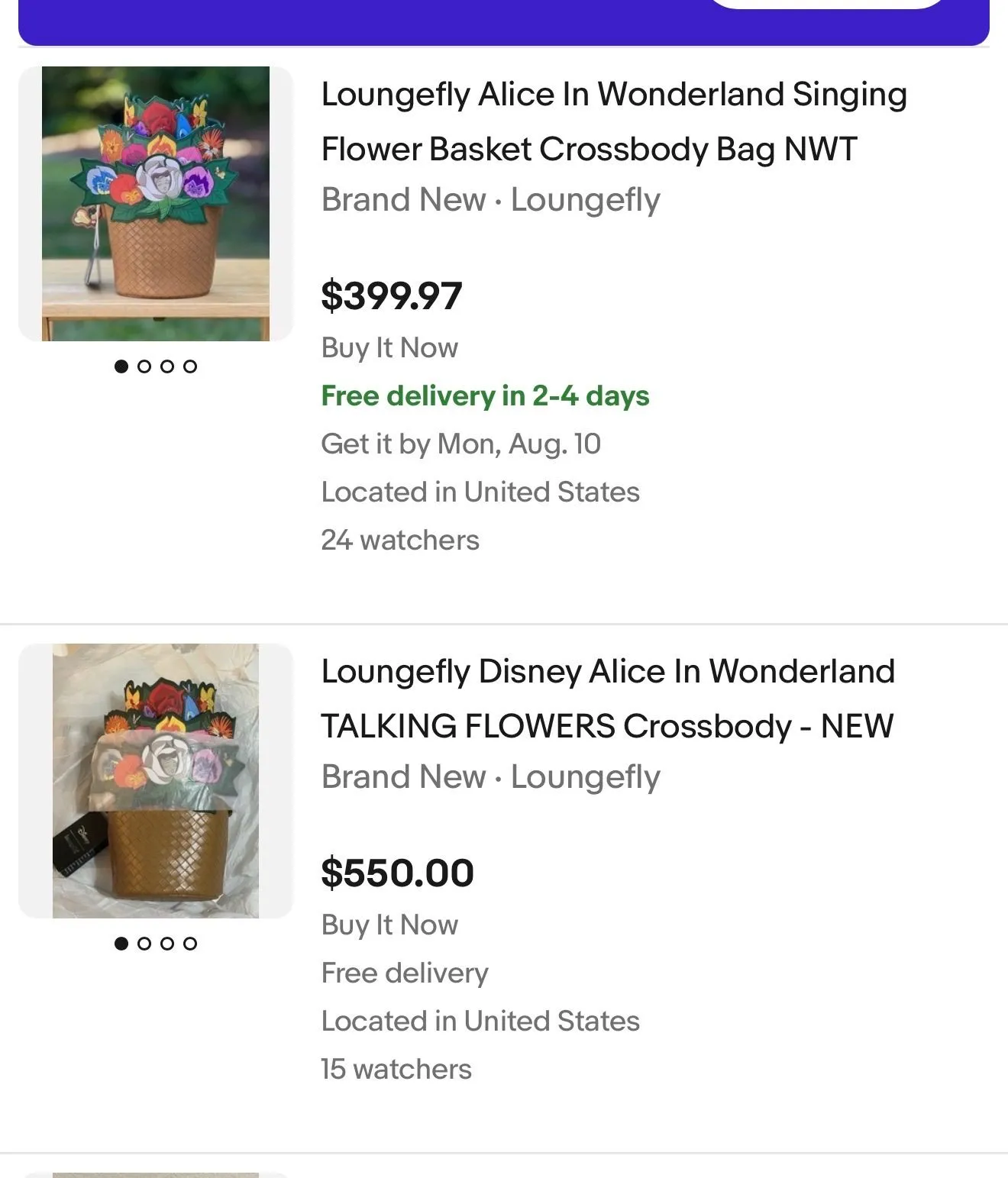The width and height of the screenshot is (1008, 1178).
Task: Select second image dot of $550.00 listing
Action: pos(144,944)
